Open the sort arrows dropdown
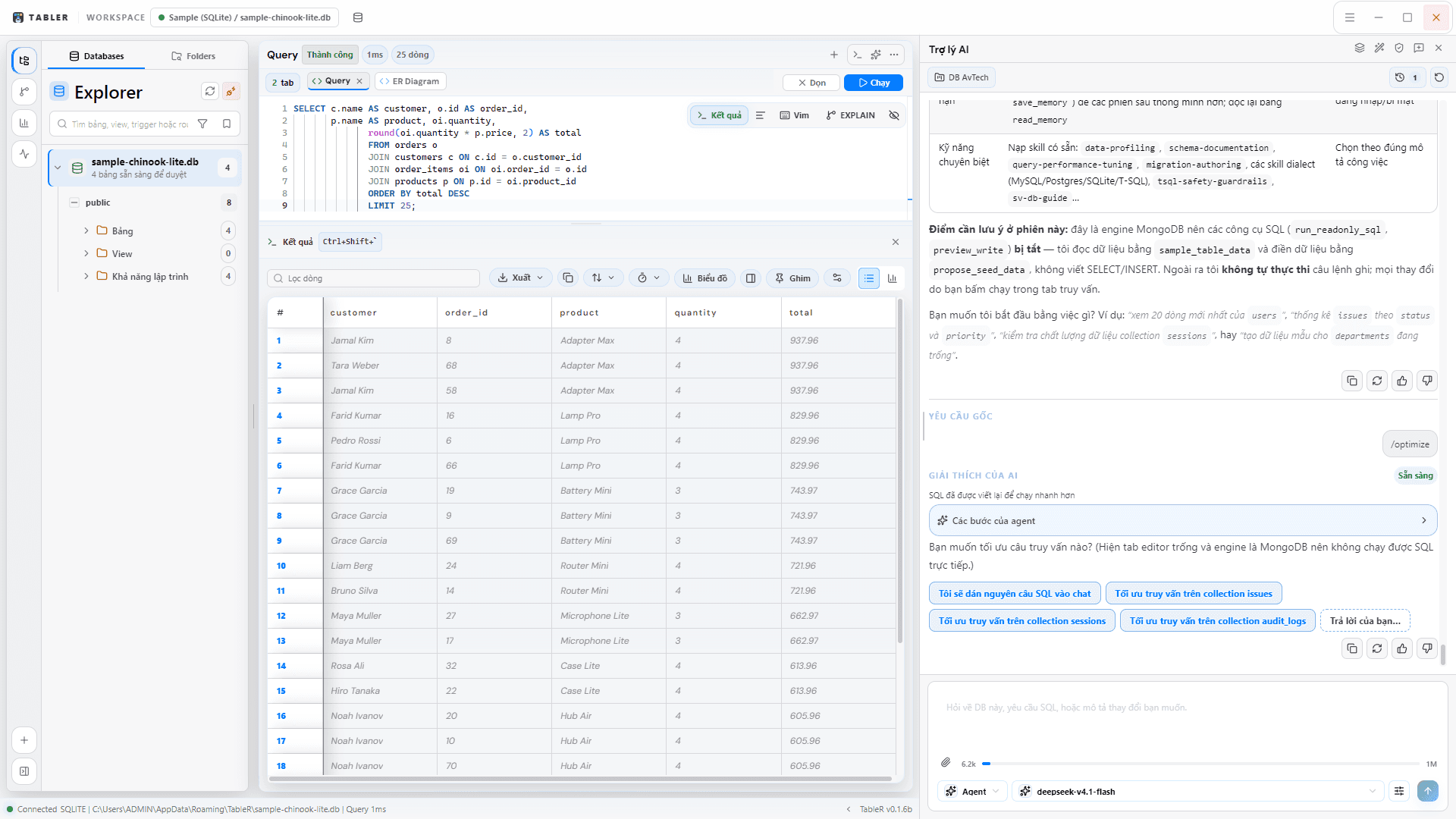 click(x=603, y=278)
